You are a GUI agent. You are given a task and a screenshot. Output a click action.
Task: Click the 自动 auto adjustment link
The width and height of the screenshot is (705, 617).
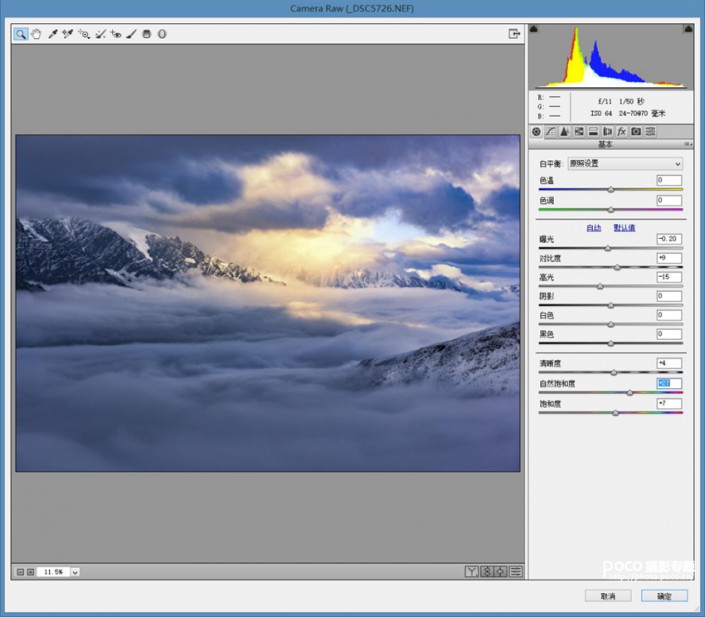[594, 227]
